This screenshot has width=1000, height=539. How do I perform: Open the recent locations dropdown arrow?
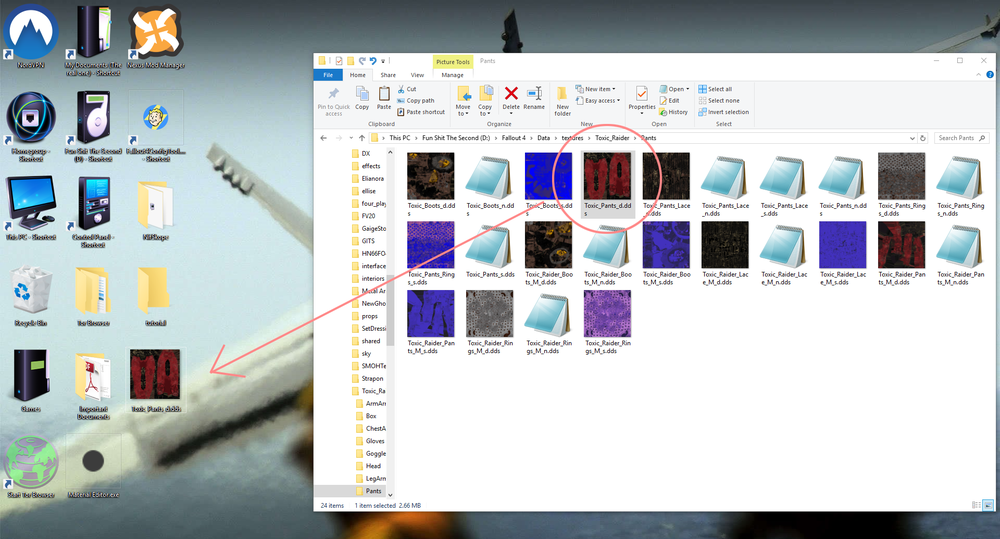coord(350,138)
